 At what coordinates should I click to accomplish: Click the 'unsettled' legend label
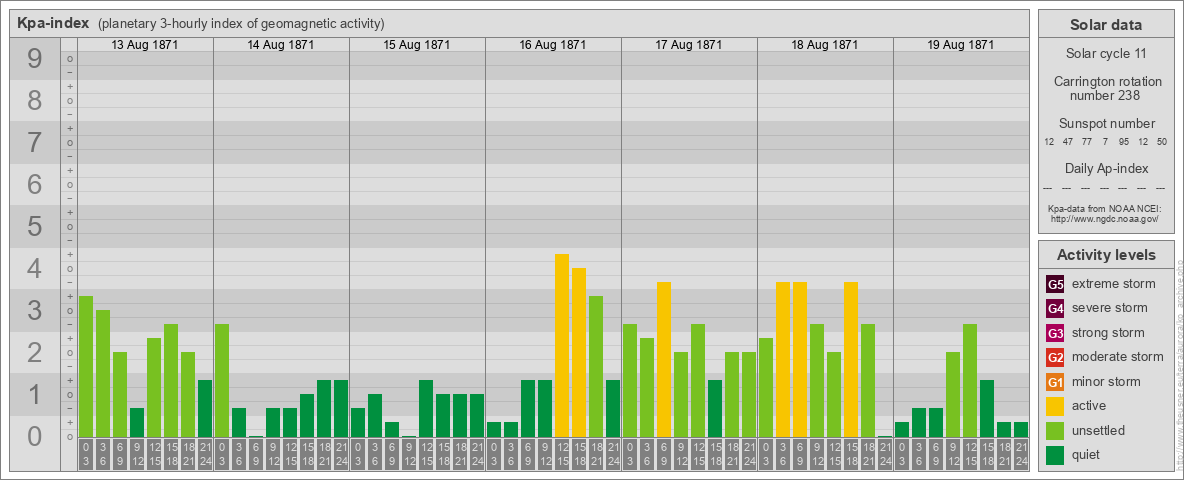tap(1099, 430)
